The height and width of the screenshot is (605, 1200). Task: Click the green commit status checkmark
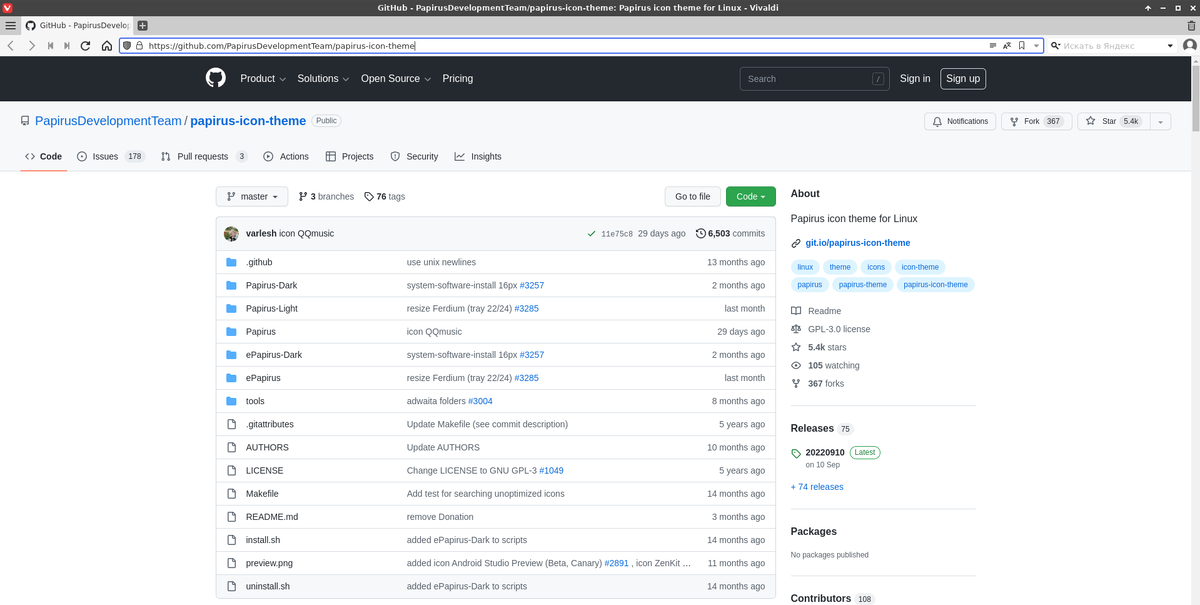592,233
